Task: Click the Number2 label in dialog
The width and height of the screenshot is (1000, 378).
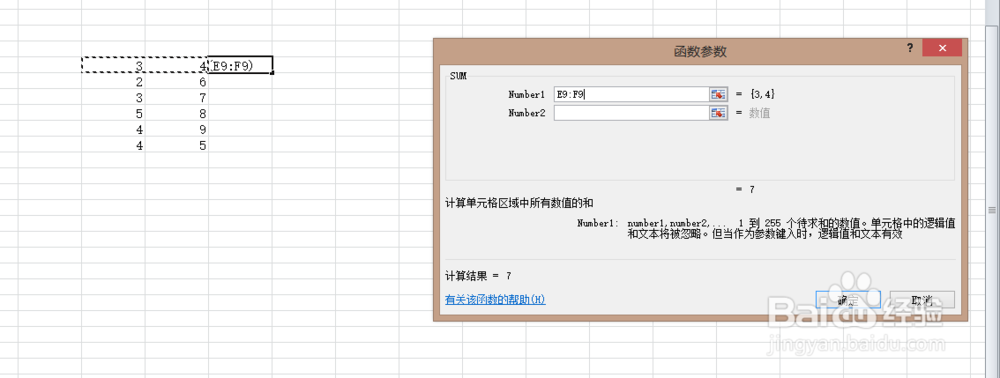Action: 526,113
